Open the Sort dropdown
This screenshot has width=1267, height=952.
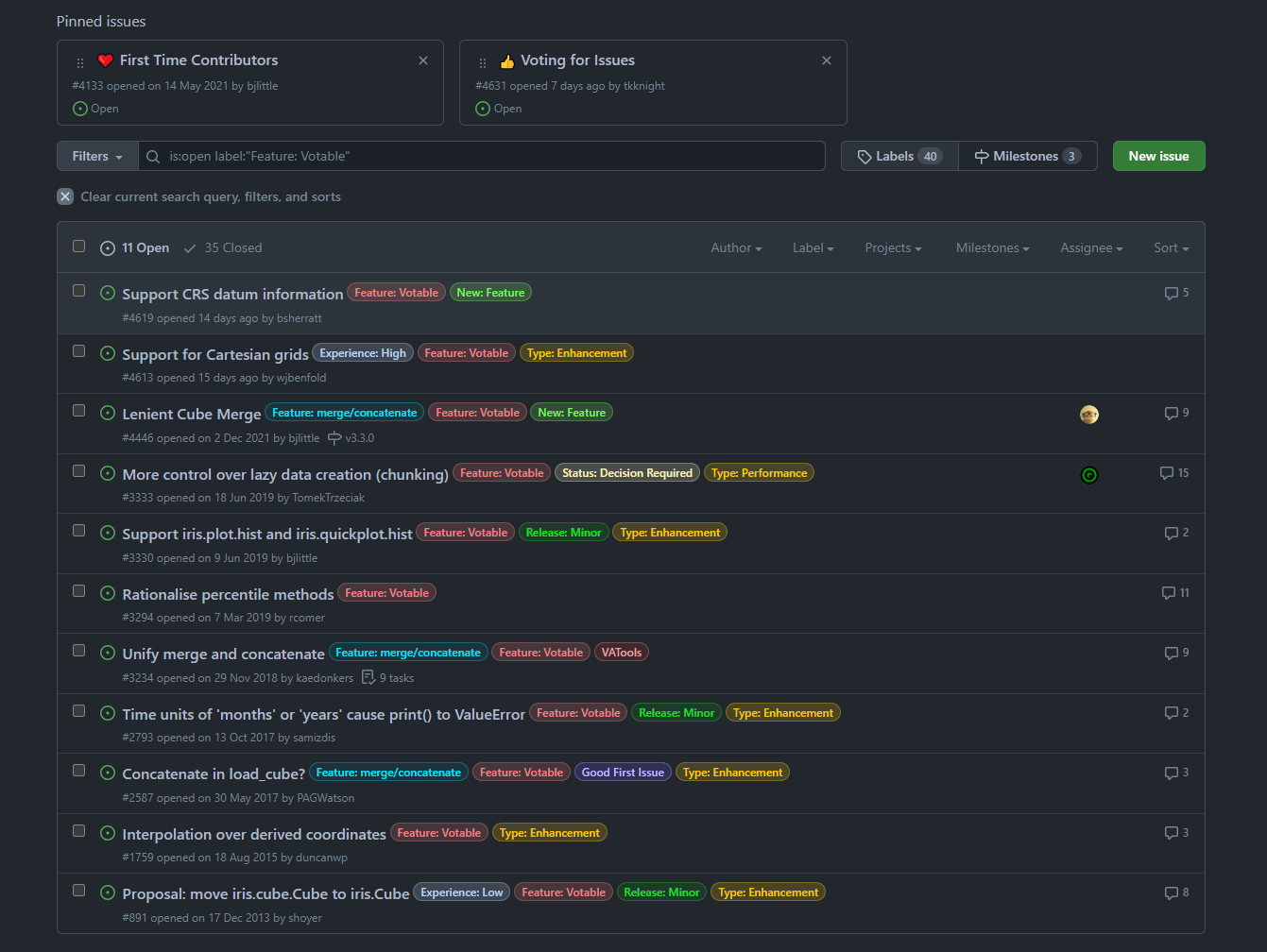(x=1171, y=247)
